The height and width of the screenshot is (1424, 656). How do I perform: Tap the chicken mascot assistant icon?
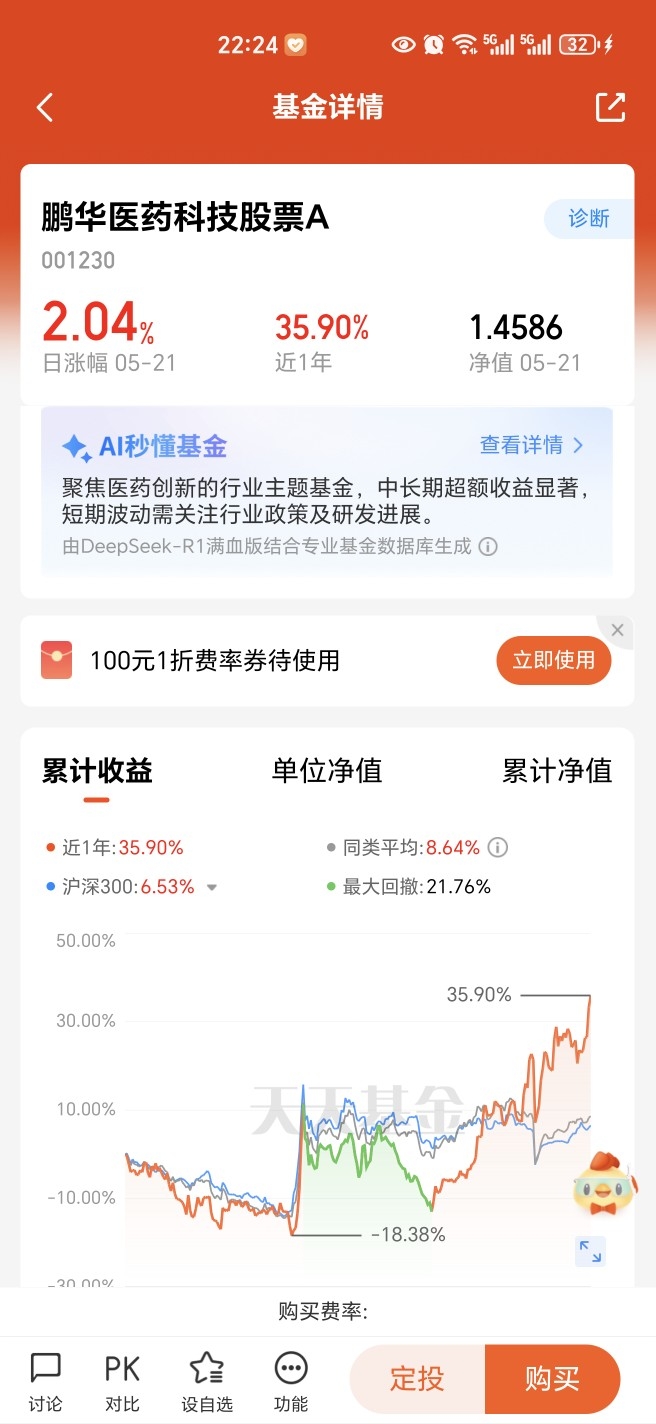[604, 1183]
